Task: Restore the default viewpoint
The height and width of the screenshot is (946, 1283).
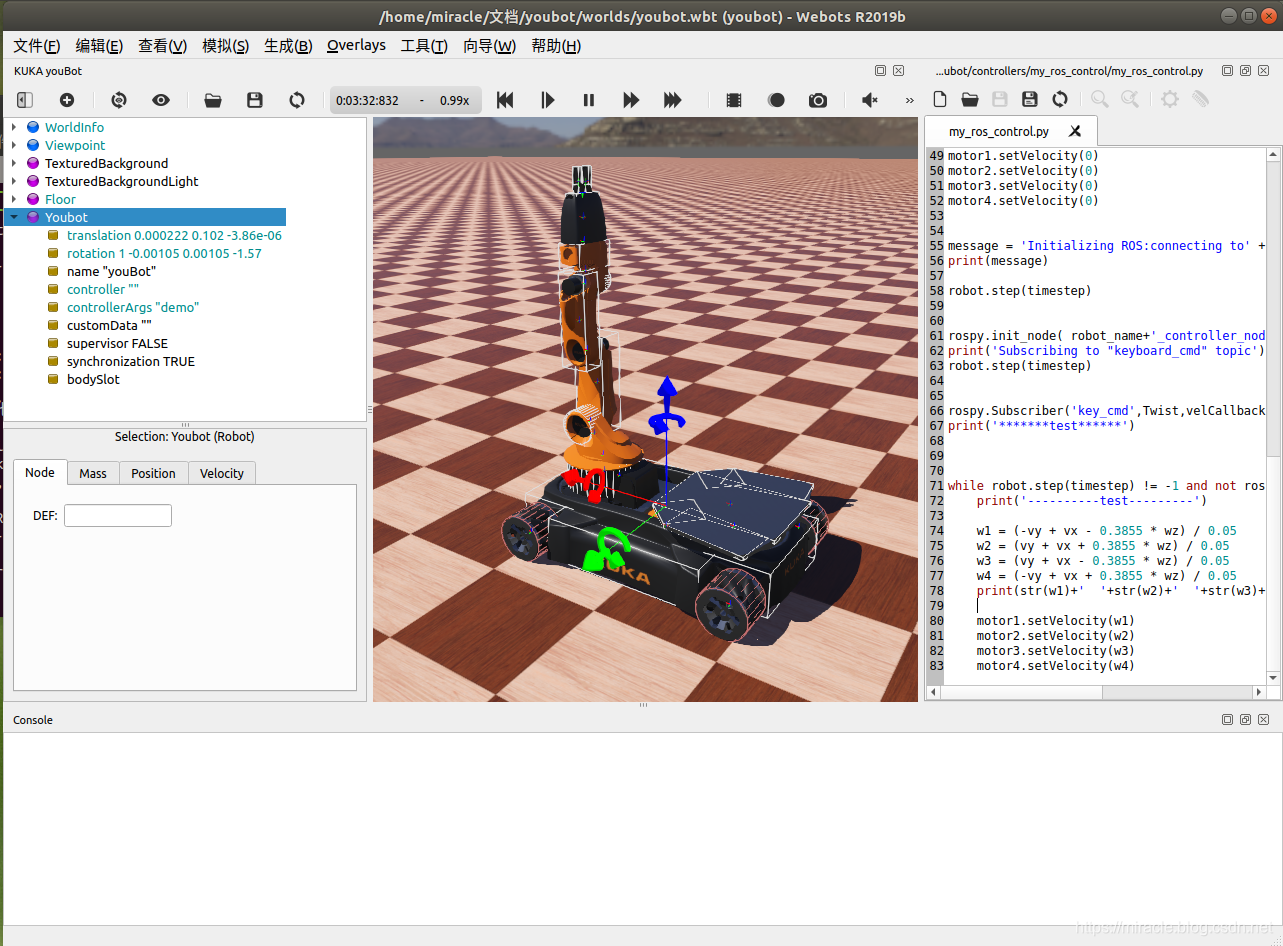Action: click(119, 100)
